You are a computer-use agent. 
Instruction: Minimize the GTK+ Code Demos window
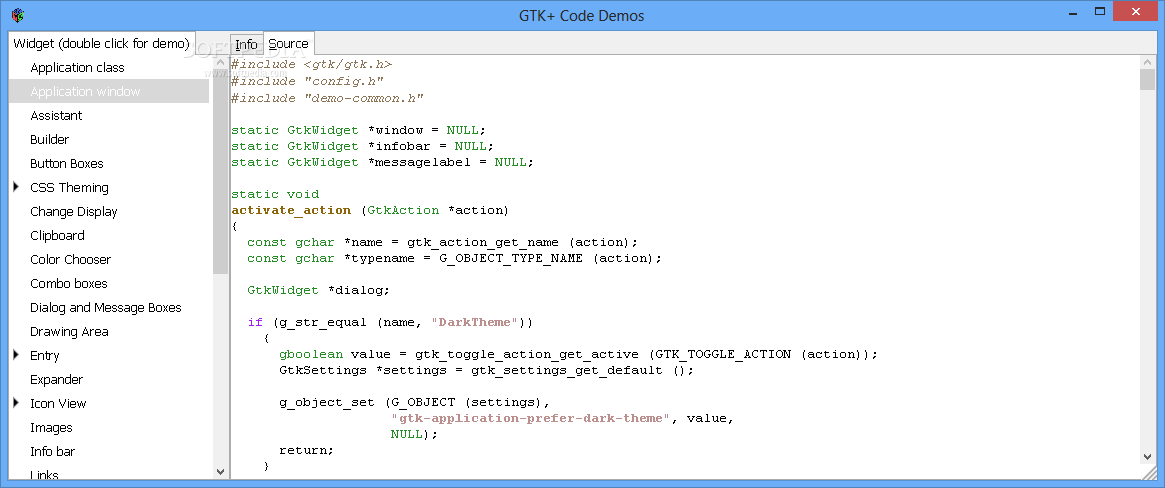[1073, 11]
